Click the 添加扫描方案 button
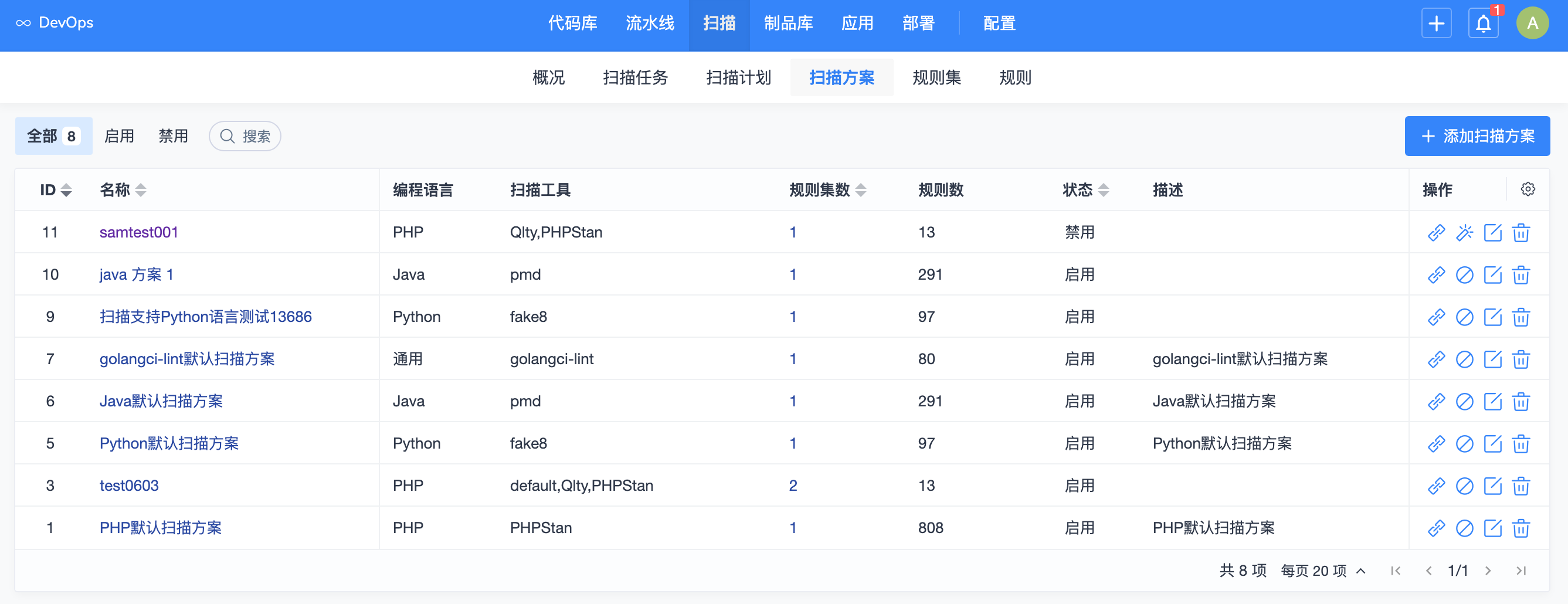This screenshot has height=604, width=1568. pyautogui.click(x=1477, y=136)
